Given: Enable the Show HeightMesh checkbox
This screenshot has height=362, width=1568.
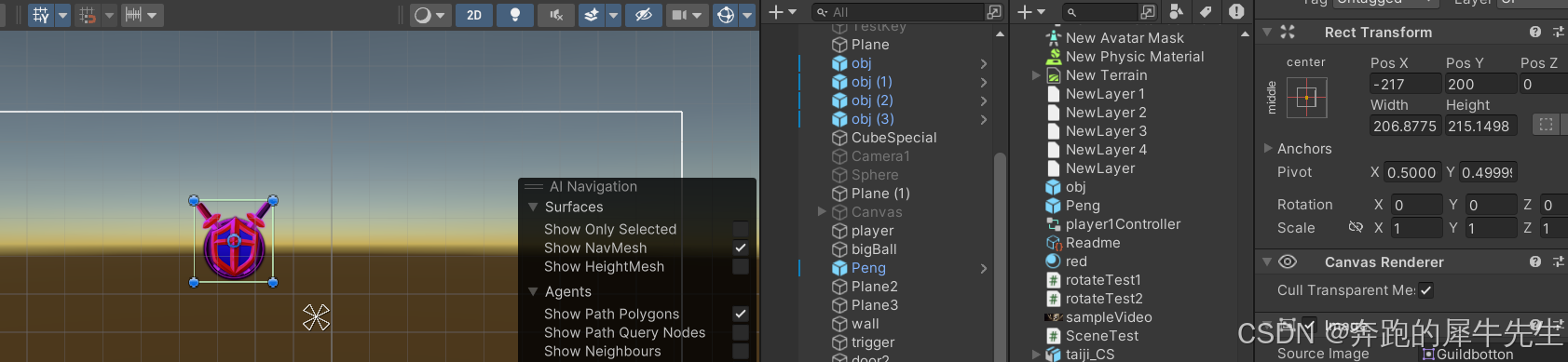Looking at the screenshot, I should pos(741,266).
